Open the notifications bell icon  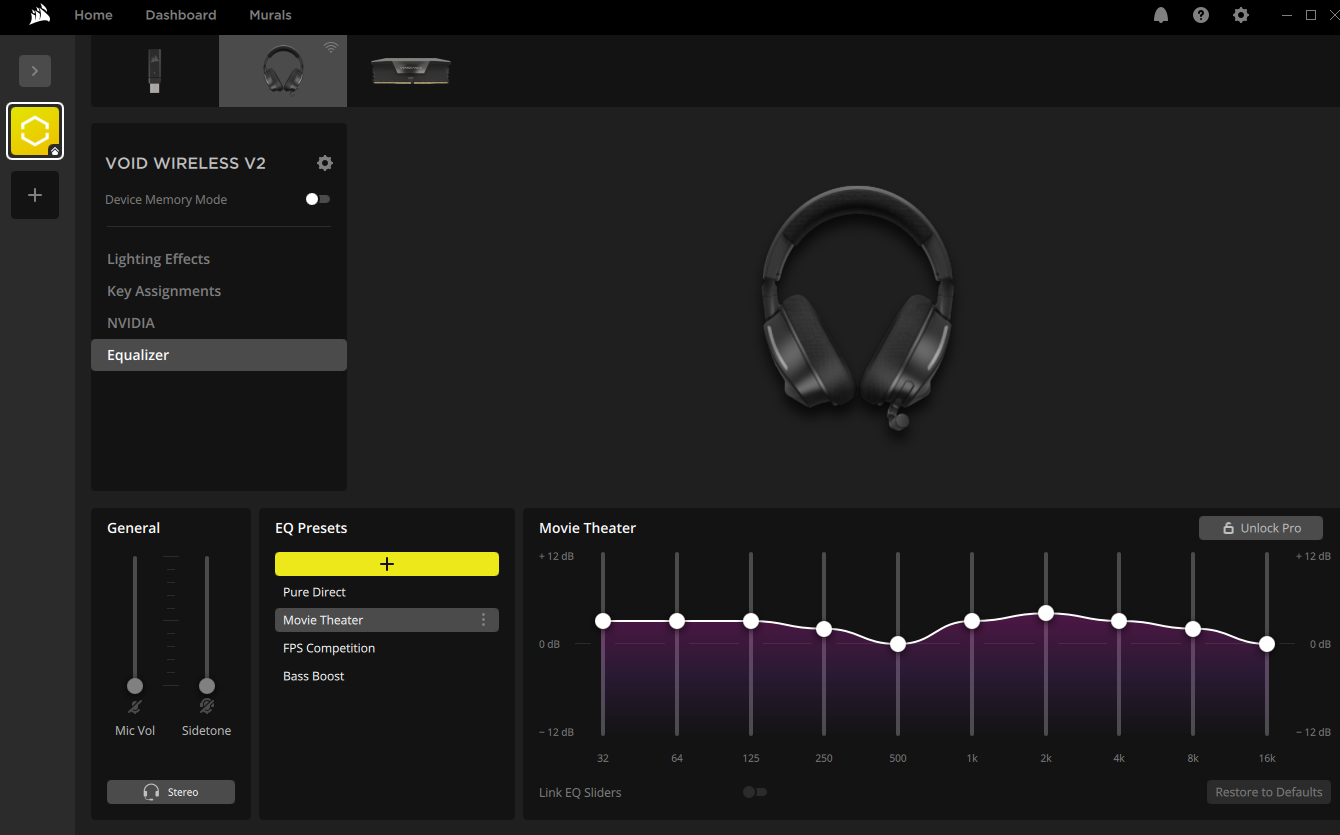click(1160, 15)
